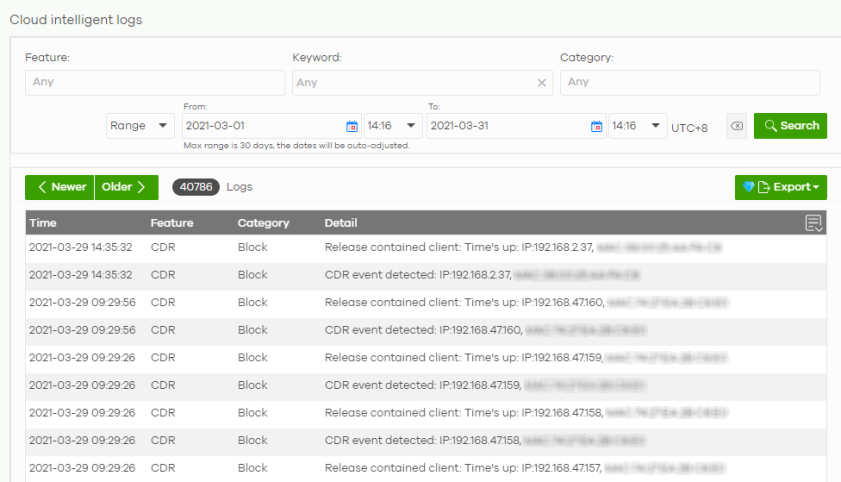The width and height of the screenshot is (841, 482).
Task: Open the column settings icon in table header
Action: [814, 223]
